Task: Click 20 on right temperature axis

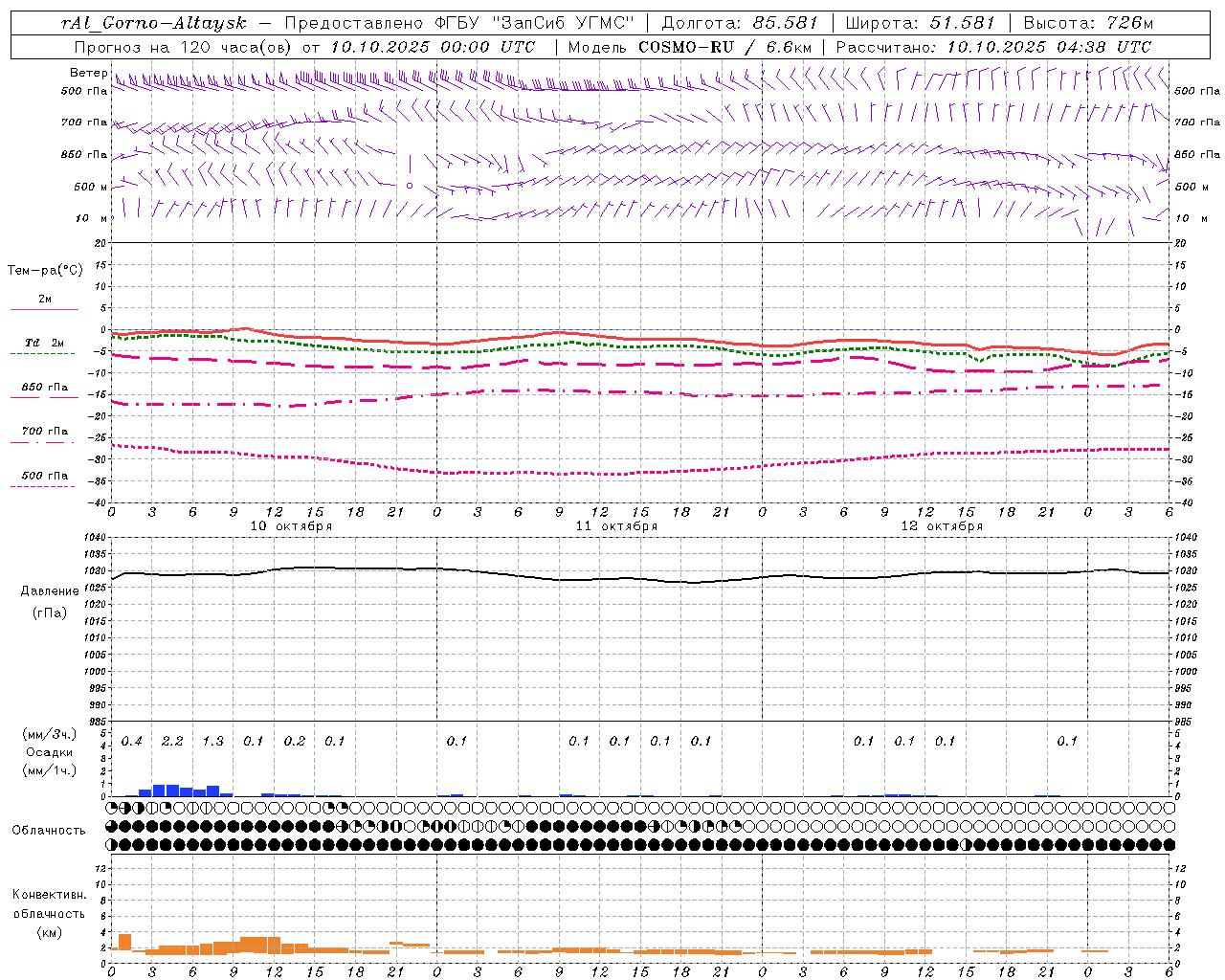Action: coord(1180,243)
